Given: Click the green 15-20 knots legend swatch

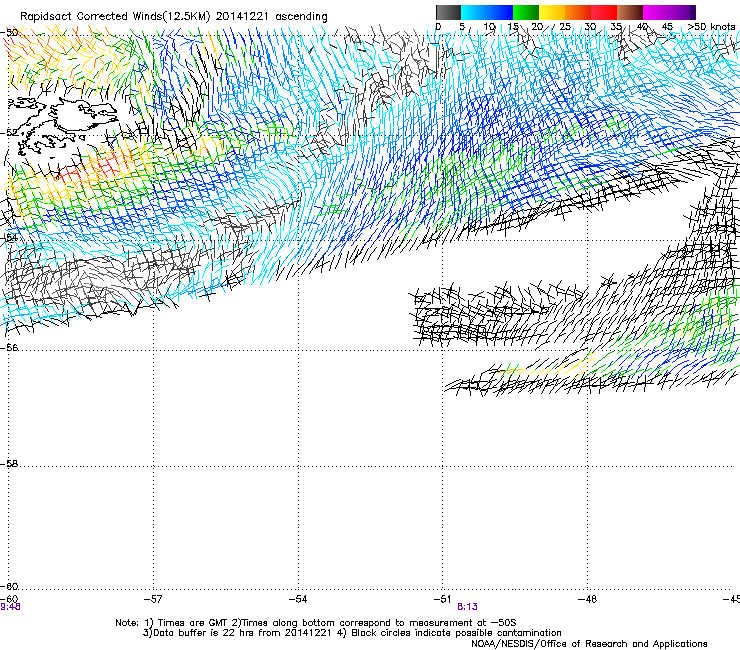Looking at the screenshot, I should tap(526, 12).
